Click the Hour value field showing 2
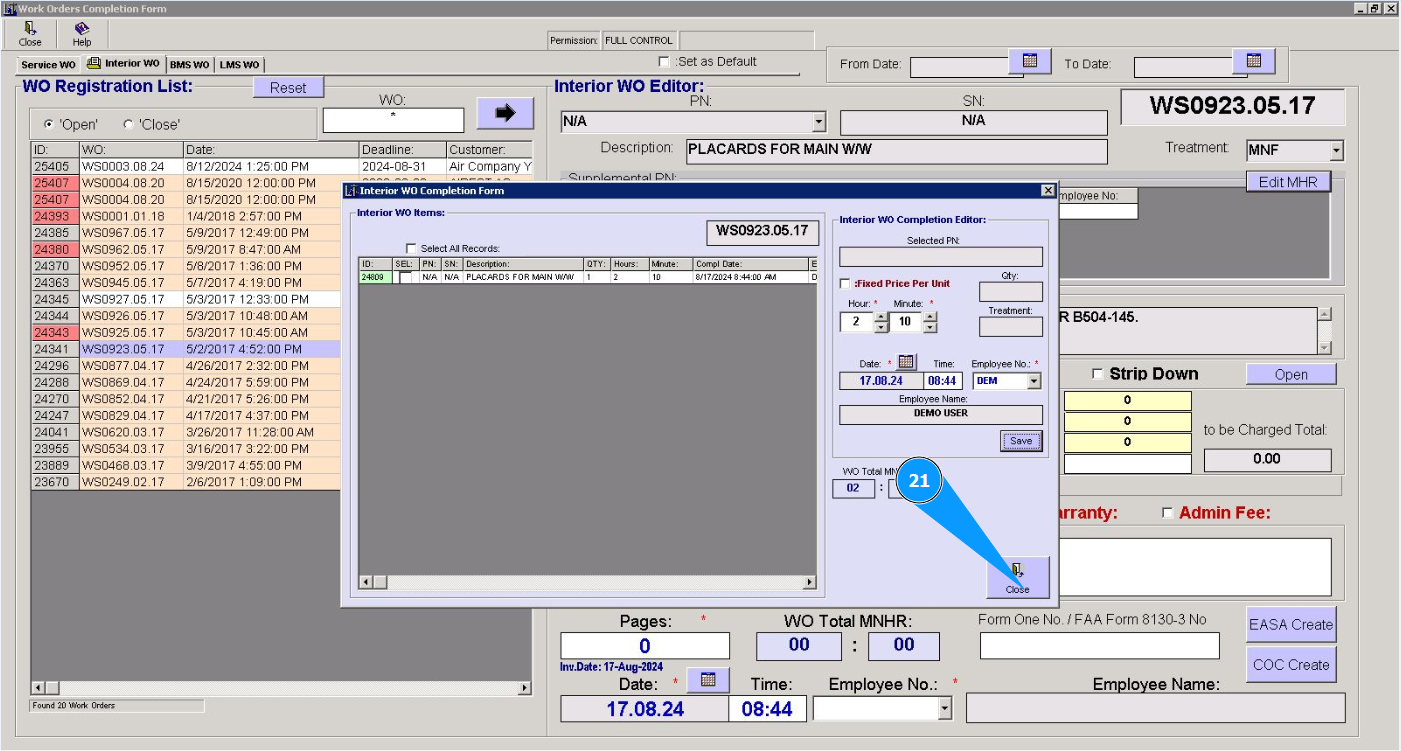The image size is (1401, 751). point(857,322)
